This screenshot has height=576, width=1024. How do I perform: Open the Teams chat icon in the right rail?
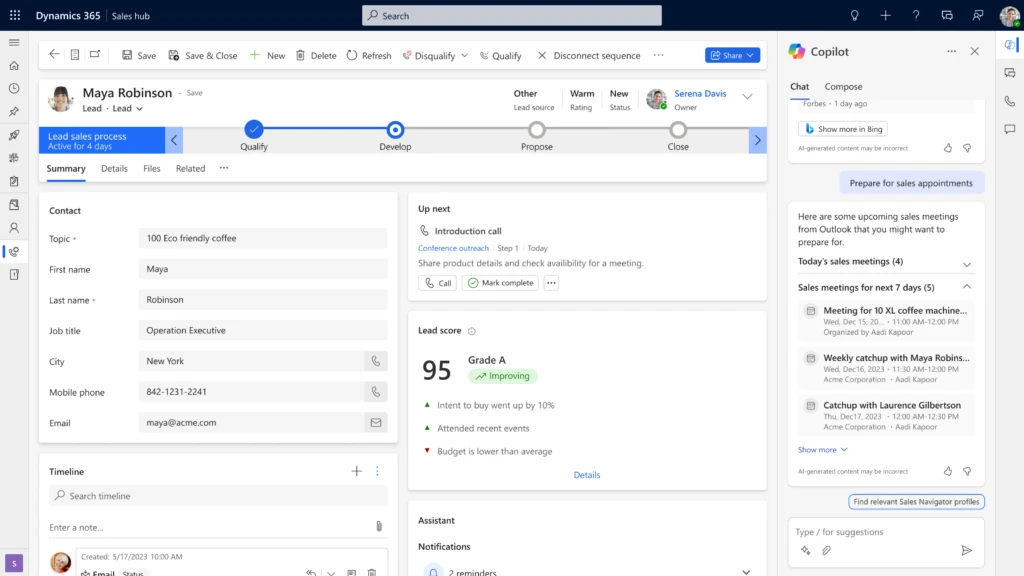[x=1008, y=72]
